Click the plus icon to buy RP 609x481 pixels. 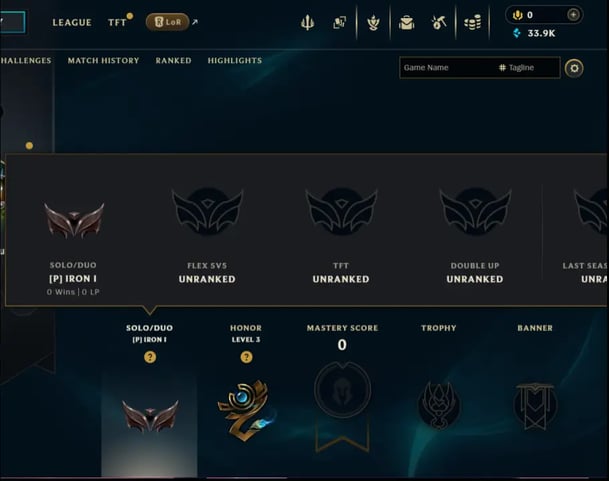click(573, 15)
